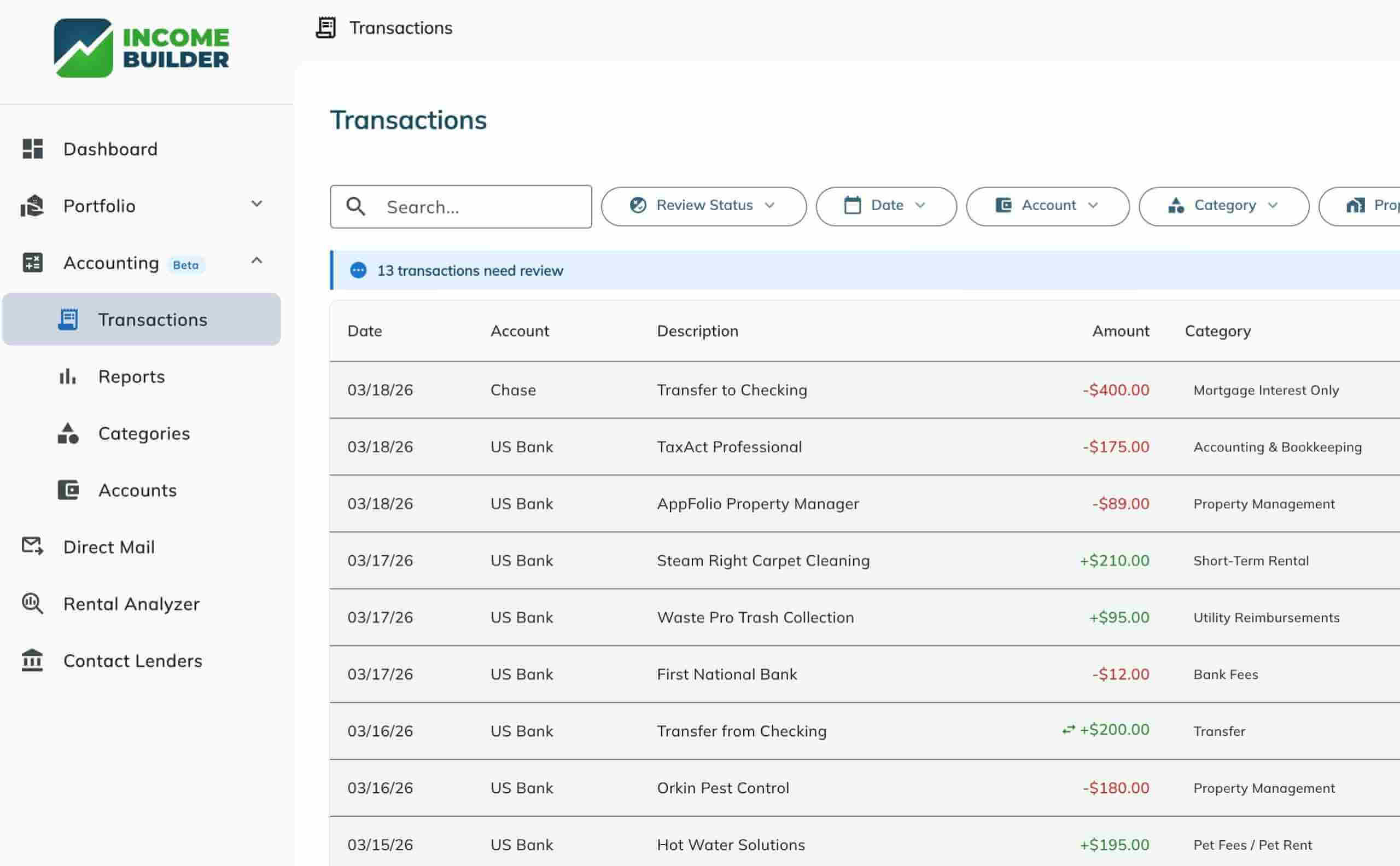Expand the Portfolio menu chevron

point(257,204)
